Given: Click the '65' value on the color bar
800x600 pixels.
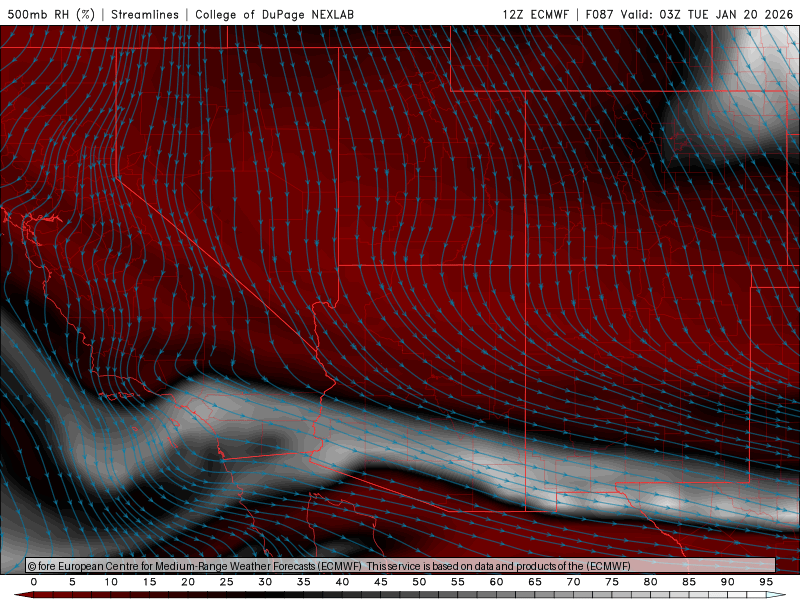Looking at the screenshot, I should click(535, 582).
